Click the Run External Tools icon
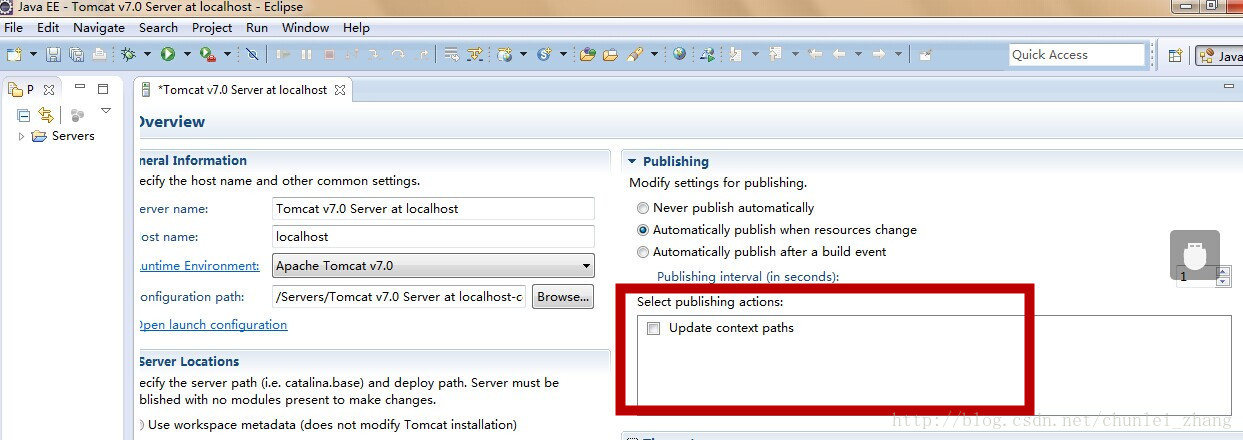Viewport: 1243px width, 440px height. 207,54
